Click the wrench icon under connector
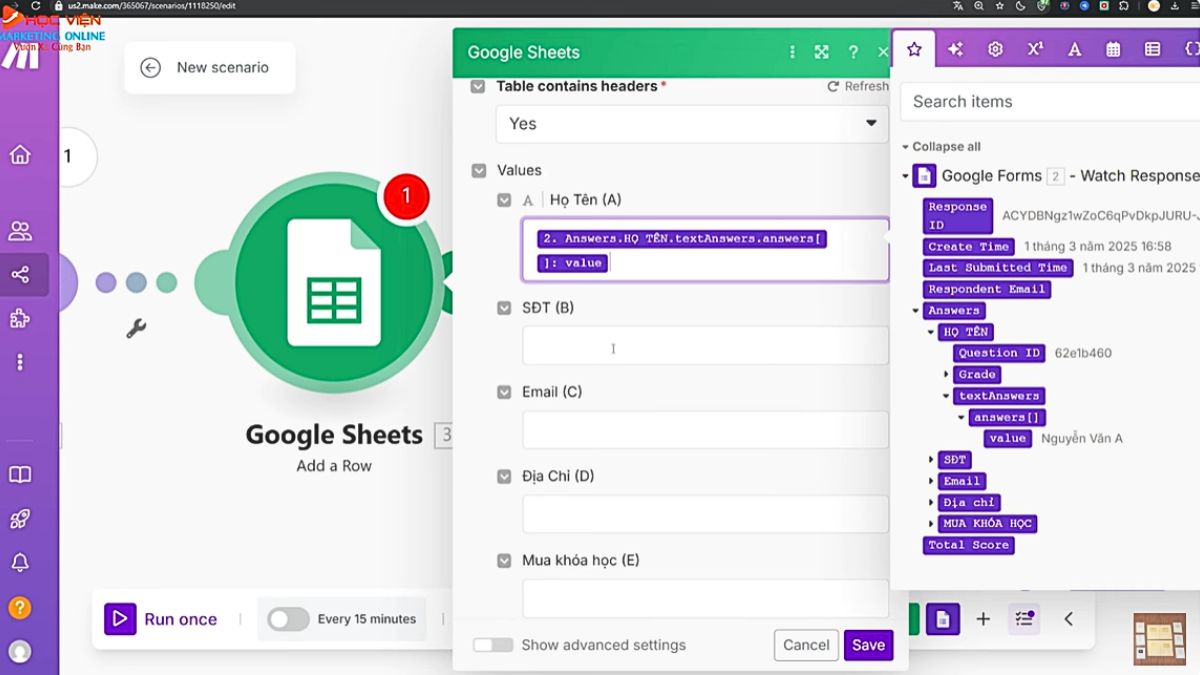Screen dimensions: 1200x675 tap(137, 328)
